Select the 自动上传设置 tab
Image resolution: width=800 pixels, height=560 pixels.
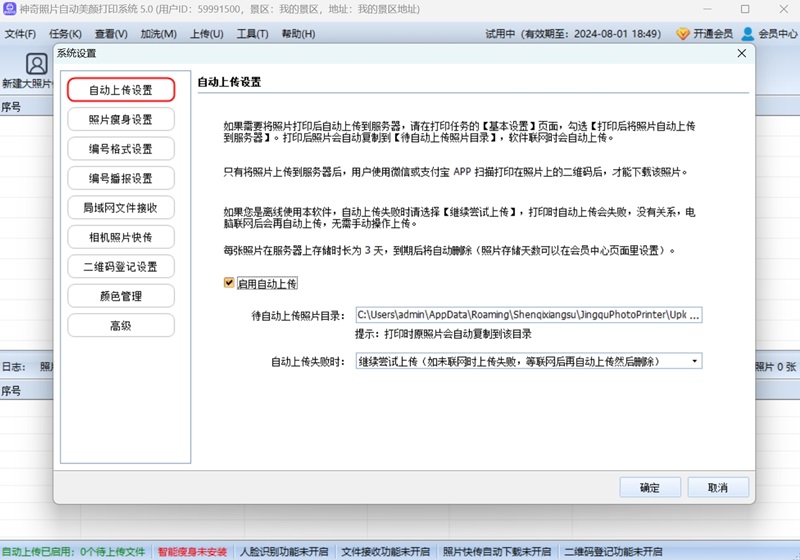coord(121,90)
